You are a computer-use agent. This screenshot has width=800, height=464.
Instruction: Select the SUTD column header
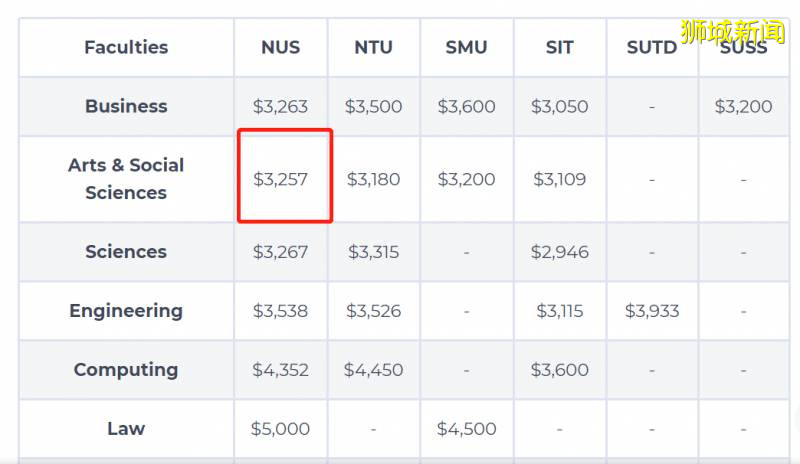tap(651, 47)
